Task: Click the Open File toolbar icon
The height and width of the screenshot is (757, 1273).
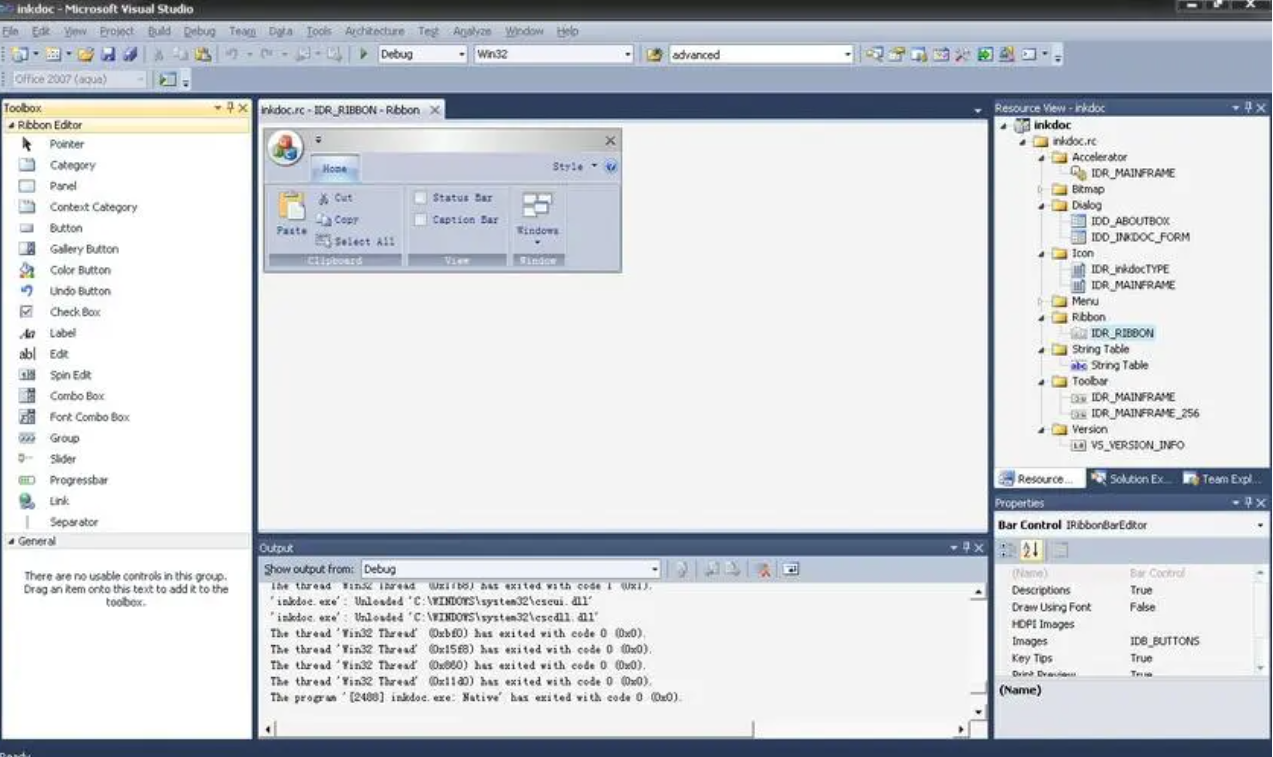Action: (x=85, y=55)
